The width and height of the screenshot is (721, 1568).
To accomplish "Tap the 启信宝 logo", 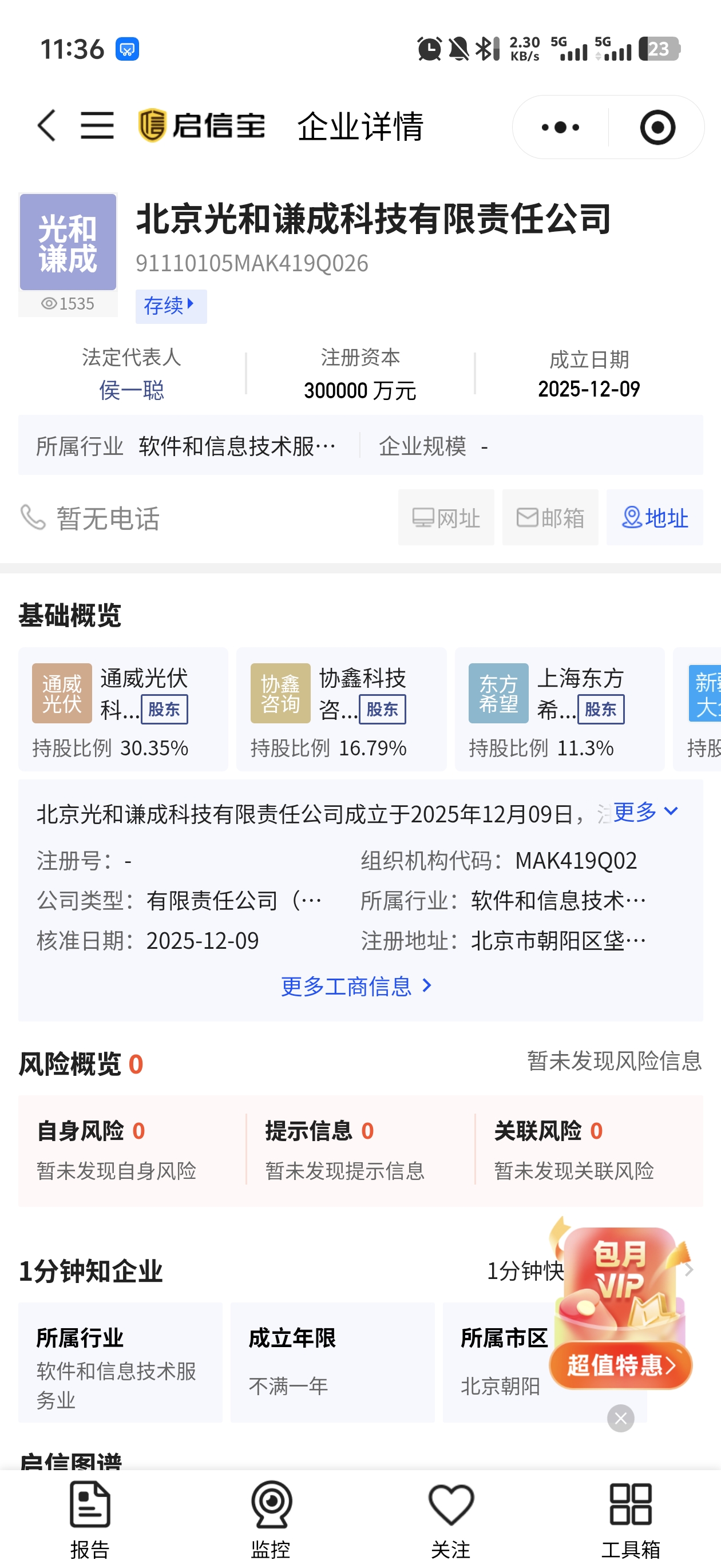I will click(x=201, y=126).
